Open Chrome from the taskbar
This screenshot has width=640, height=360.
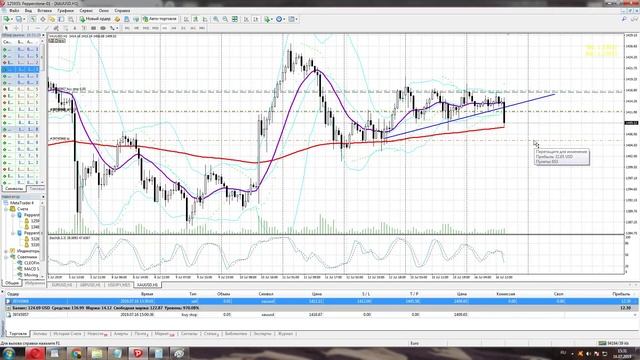76,353
